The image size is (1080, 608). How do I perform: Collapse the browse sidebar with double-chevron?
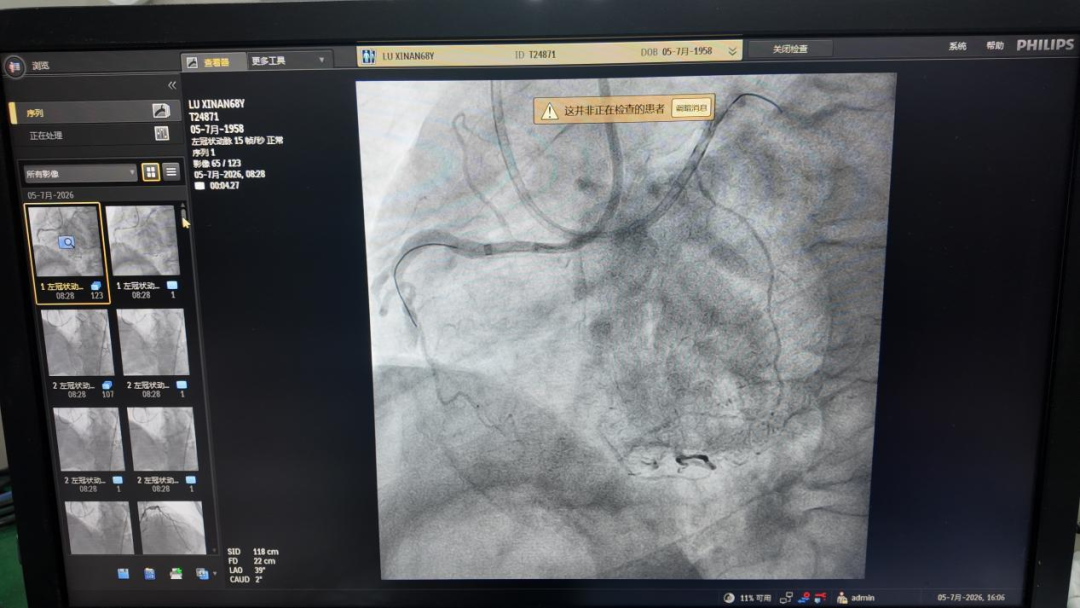point(172,85)
